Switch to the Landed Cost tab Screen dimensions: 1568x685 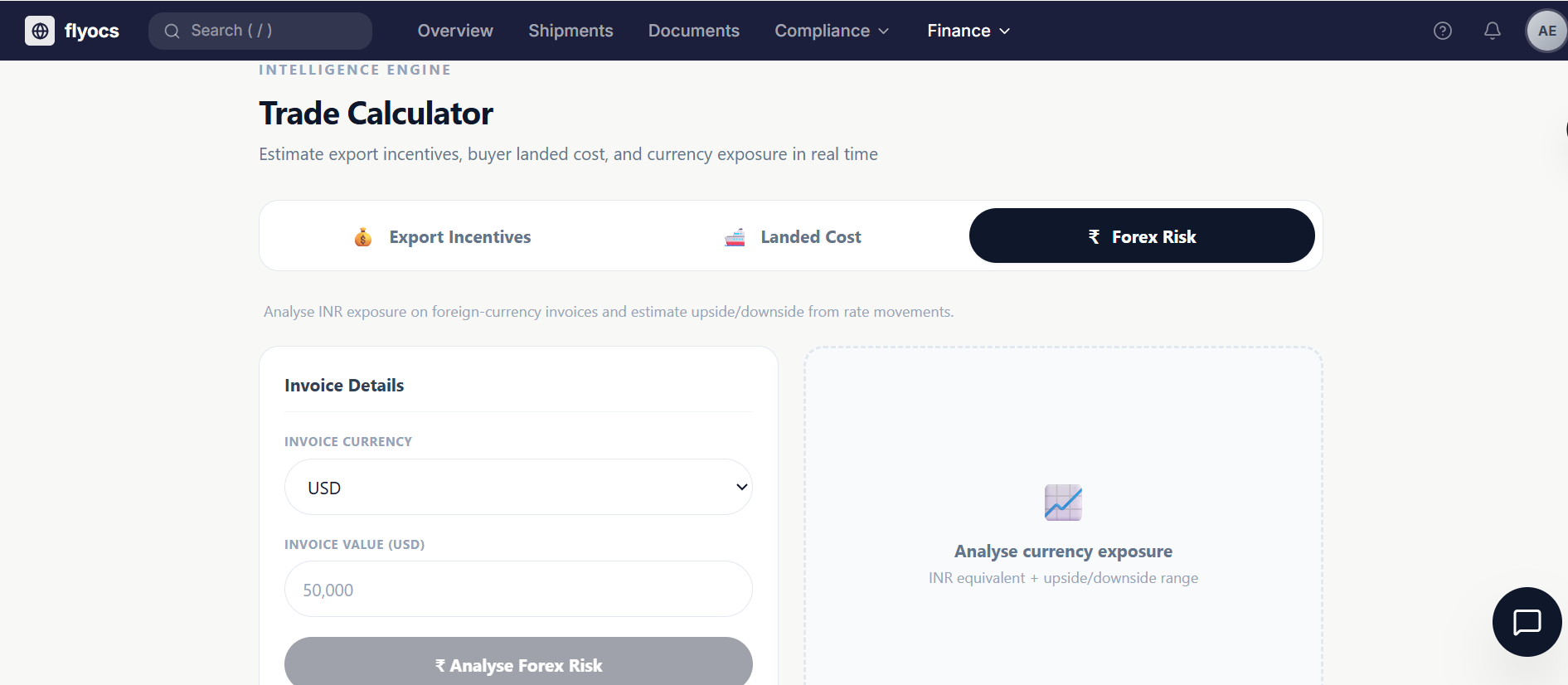pos(810,237)
